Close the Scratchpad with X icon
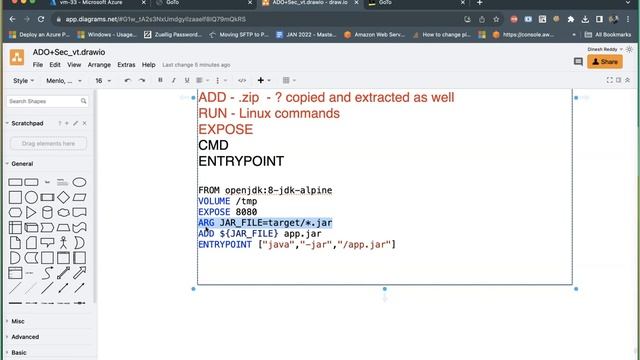This screenshot has height=360, width=640. click(84, 123)
